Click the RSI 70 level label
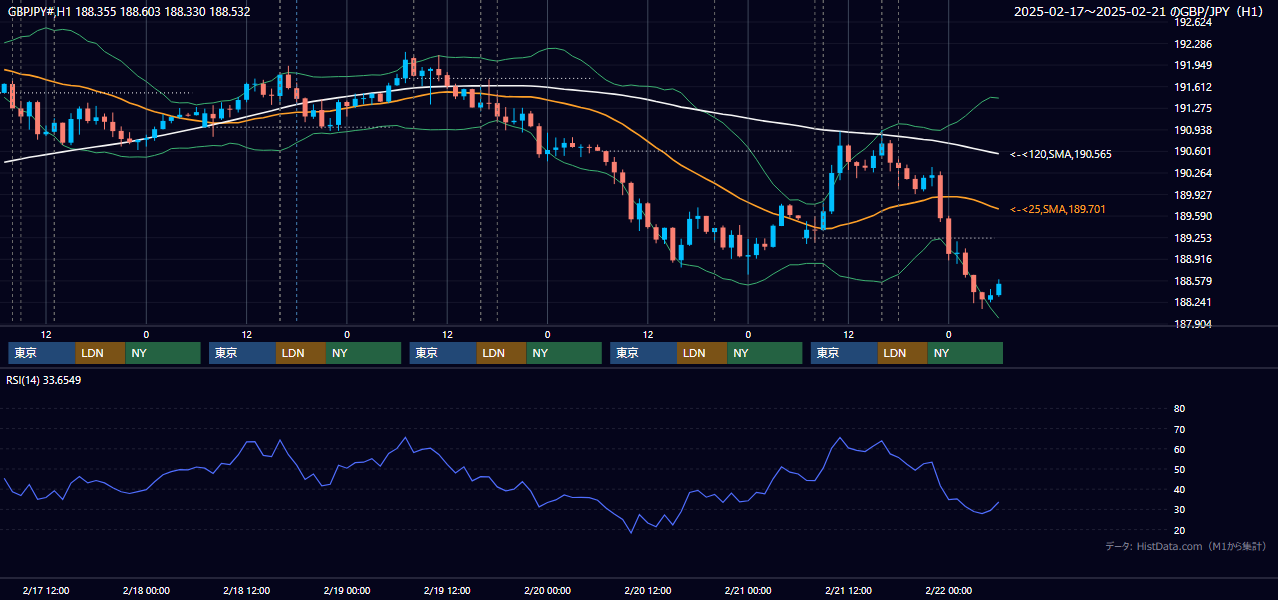 1179,429
